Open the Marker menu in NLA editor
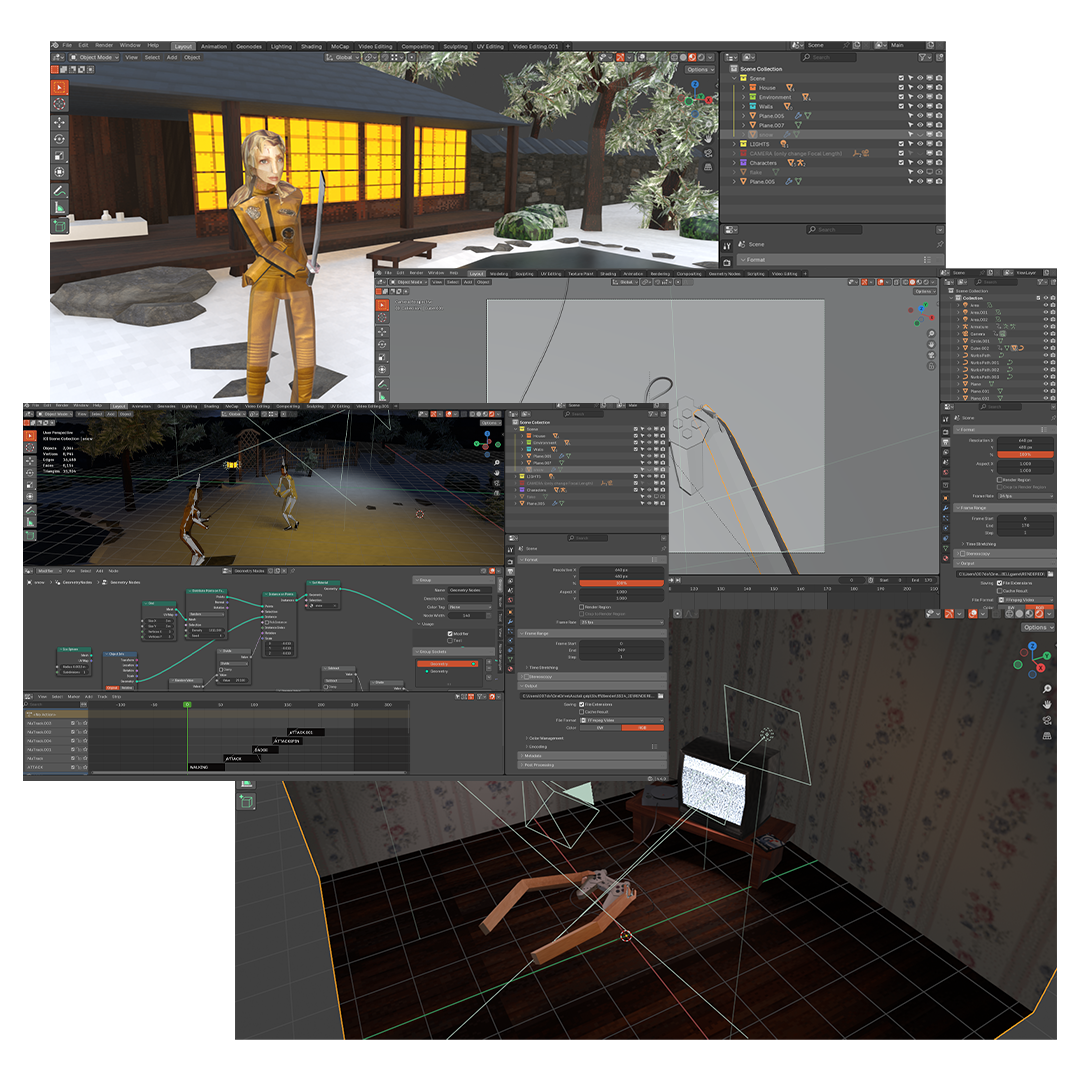Image resolution: width=1080 pixels, height=1080 pixels. (x=74, y=696)
